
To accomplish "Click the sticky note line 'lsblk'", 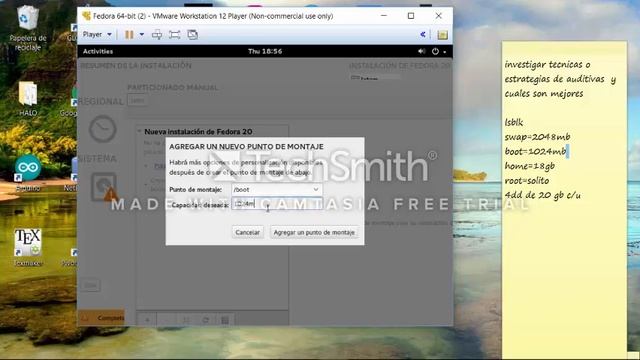I will click(513, 122).
